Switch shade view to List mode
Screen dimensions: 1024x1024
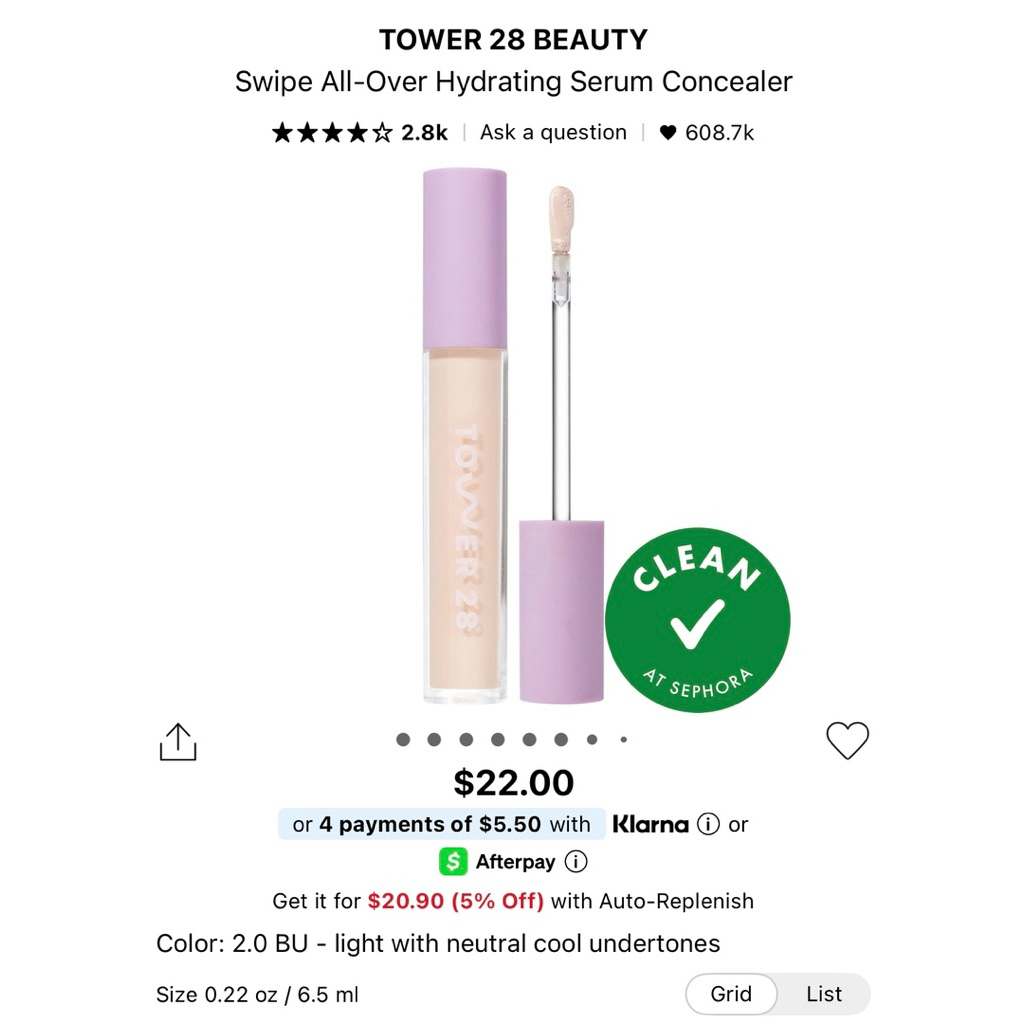(822, 994)
